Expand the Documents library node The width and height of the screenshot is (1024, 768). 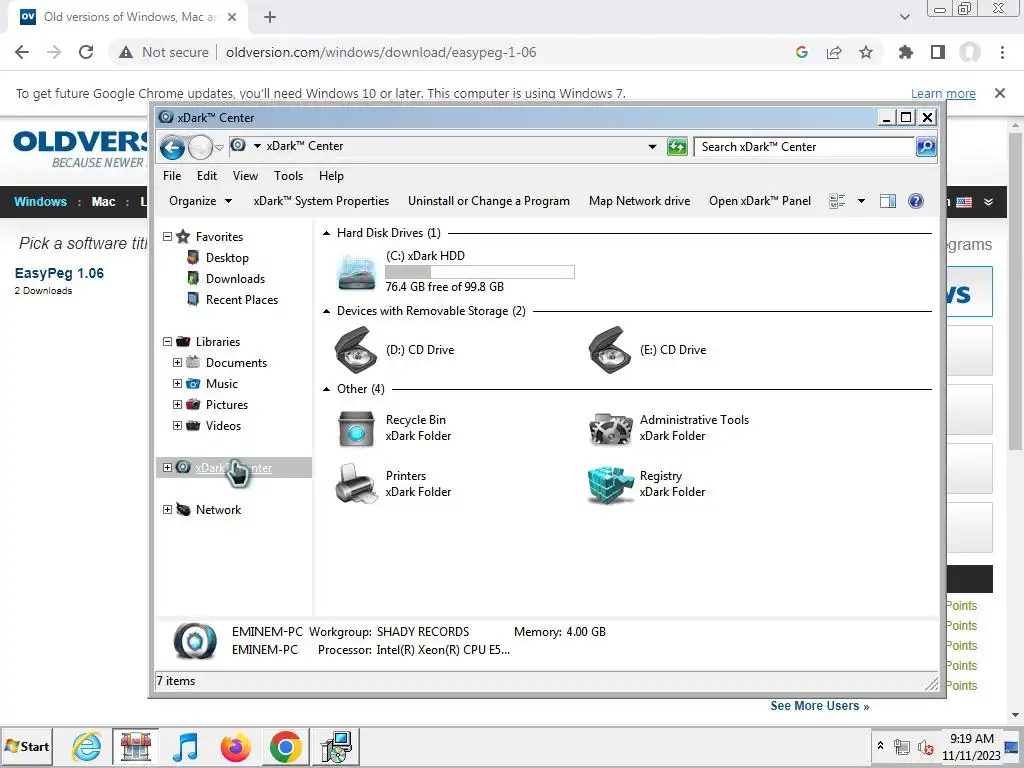click(177, 362)
